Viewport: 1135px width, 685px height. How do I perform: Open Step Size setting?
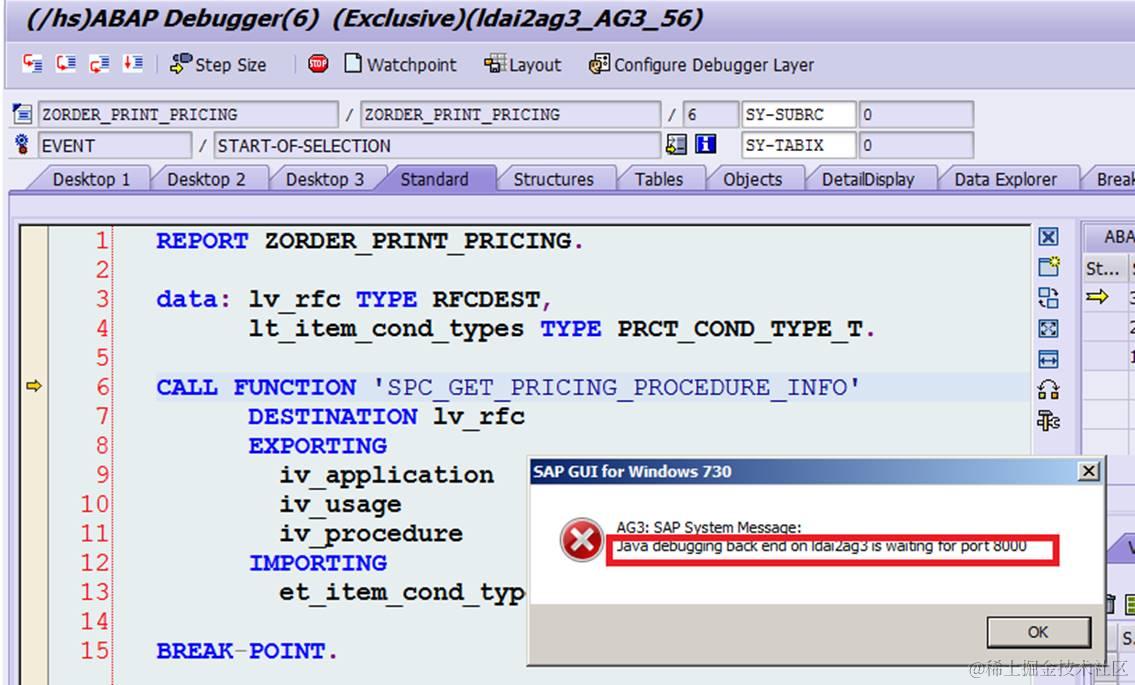[218, 64]
